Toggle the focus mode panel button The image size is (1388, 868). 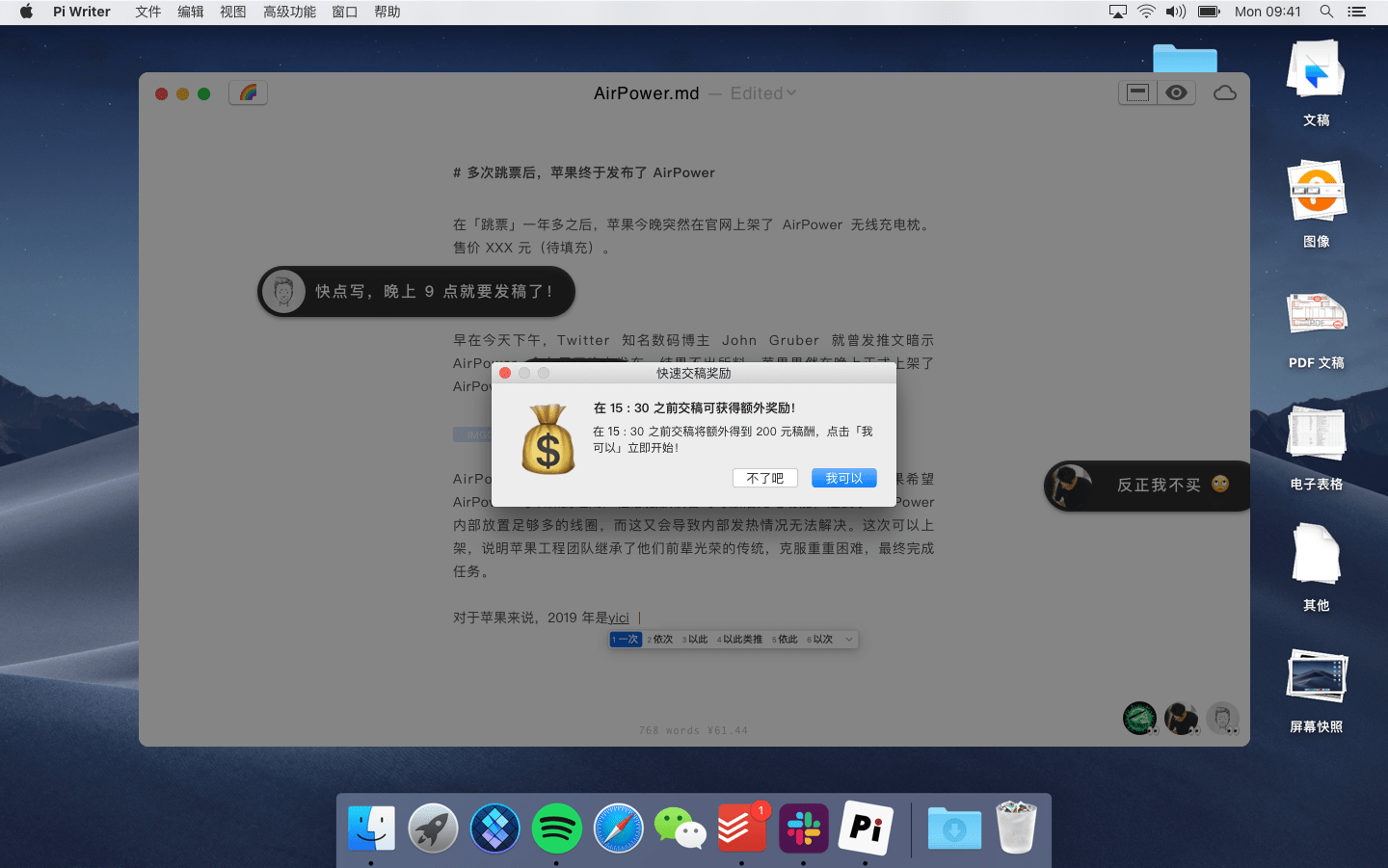(x=1138, y=92)
